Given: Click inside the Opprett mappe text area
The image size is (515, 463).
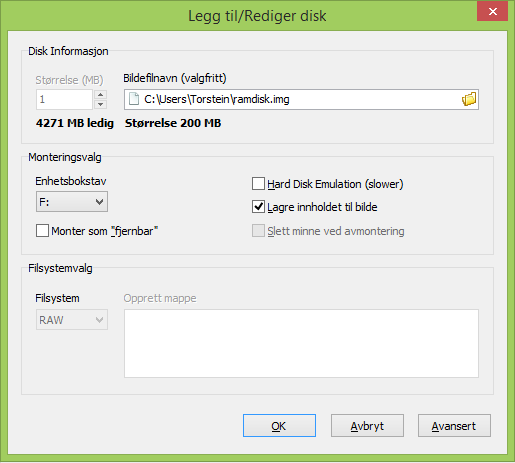Looking at the screenshot, I should [x=301, y=343].
